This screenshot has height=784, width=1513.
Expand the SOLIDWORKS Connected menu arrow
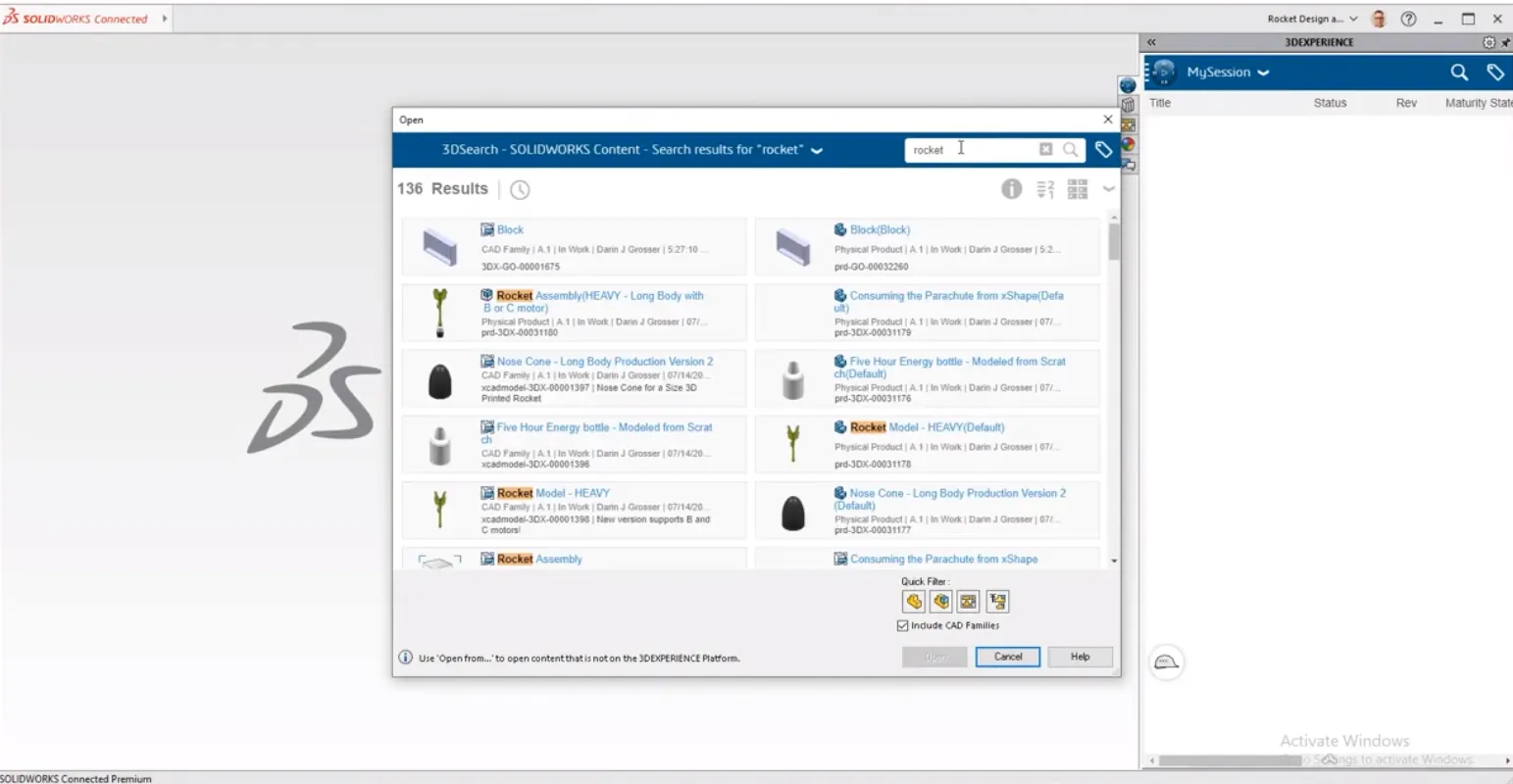[x=164, y=19]
